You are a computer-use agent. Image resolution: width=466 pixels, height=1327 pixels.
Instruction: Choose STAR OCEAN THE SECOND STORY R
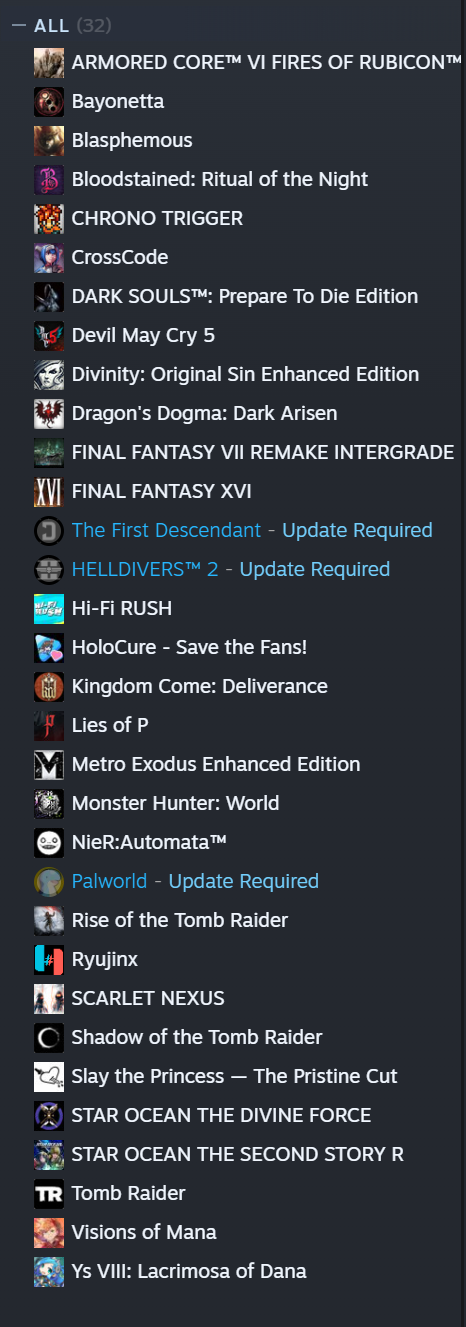233,1154
